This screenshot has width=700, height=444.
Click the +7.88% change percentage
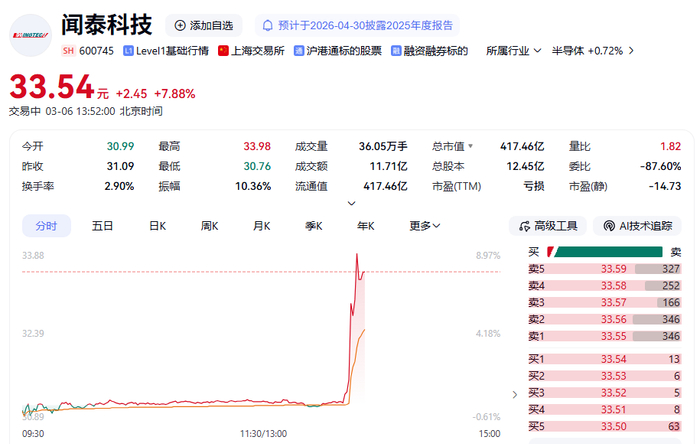[x=175, y=94]
